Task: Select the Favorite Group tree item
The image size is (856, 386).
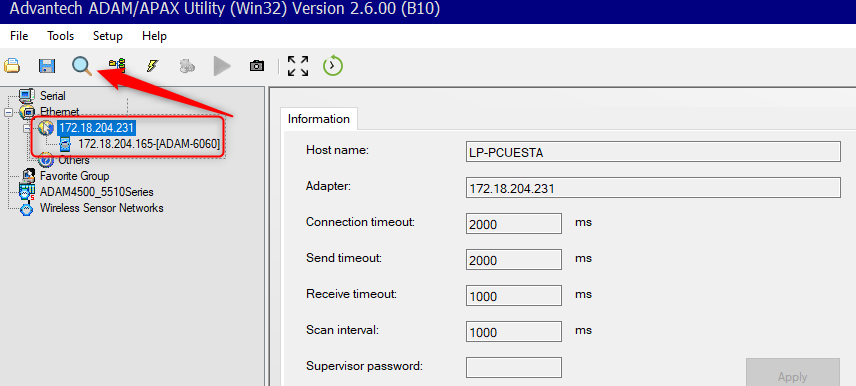Action: click(x=74, y=176)
